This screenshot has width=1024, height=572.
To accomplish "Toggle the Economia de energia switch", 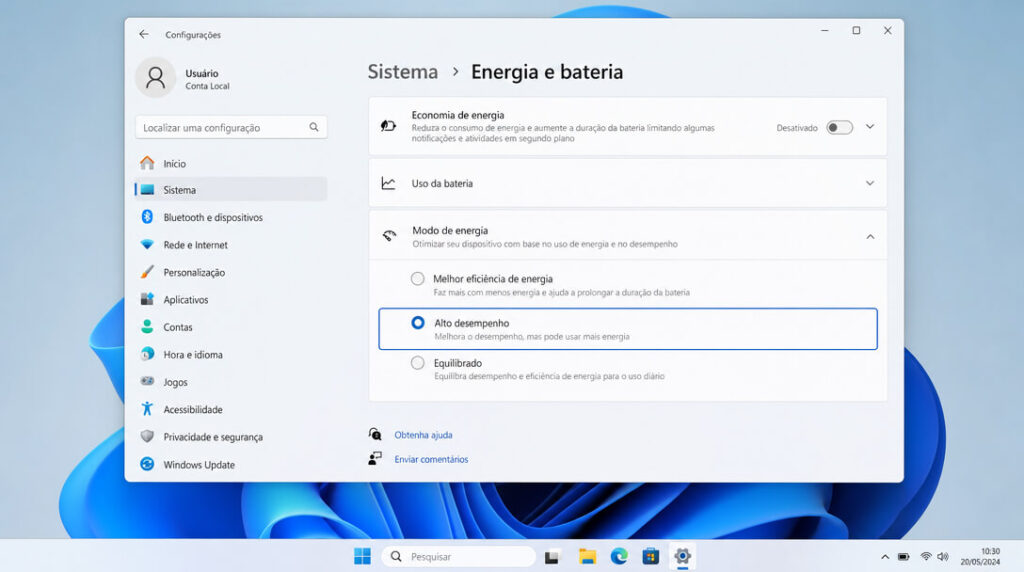I will [839, 127].
